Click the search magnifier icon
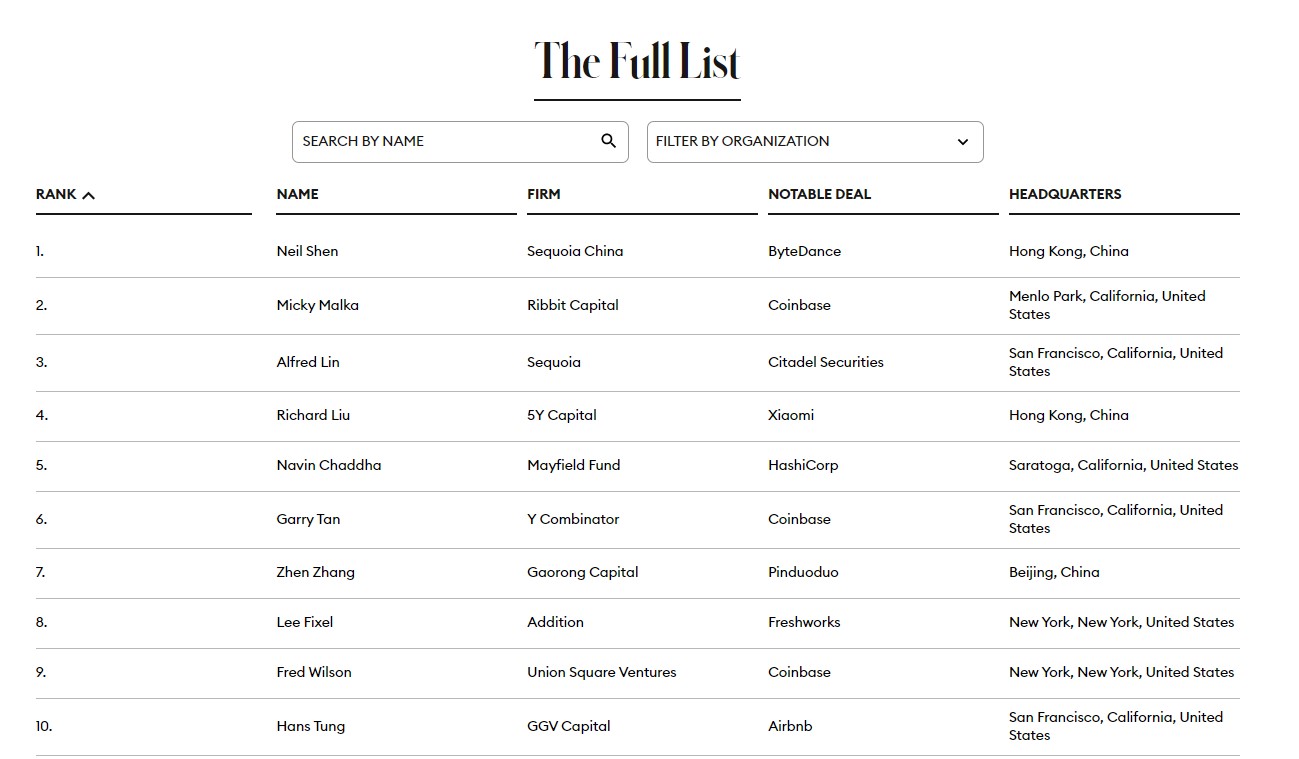 [608, 141]
